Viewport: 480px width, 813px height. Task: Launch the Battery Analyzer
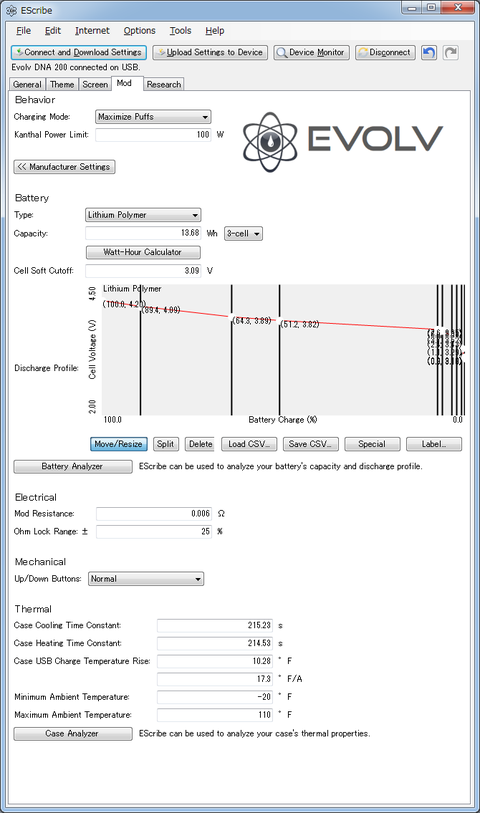coord(73,467)
